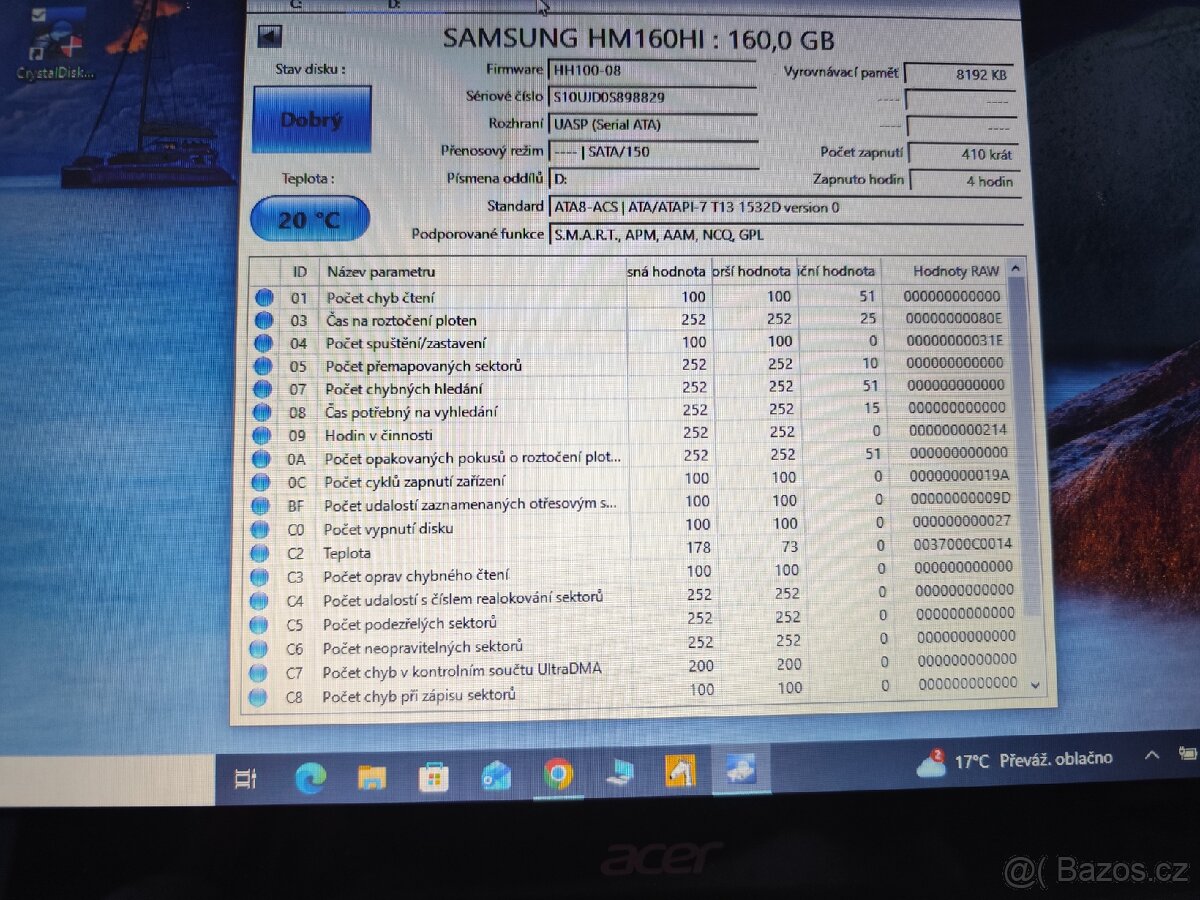Click RAW value 00000000080E

(x=952, y=319)
